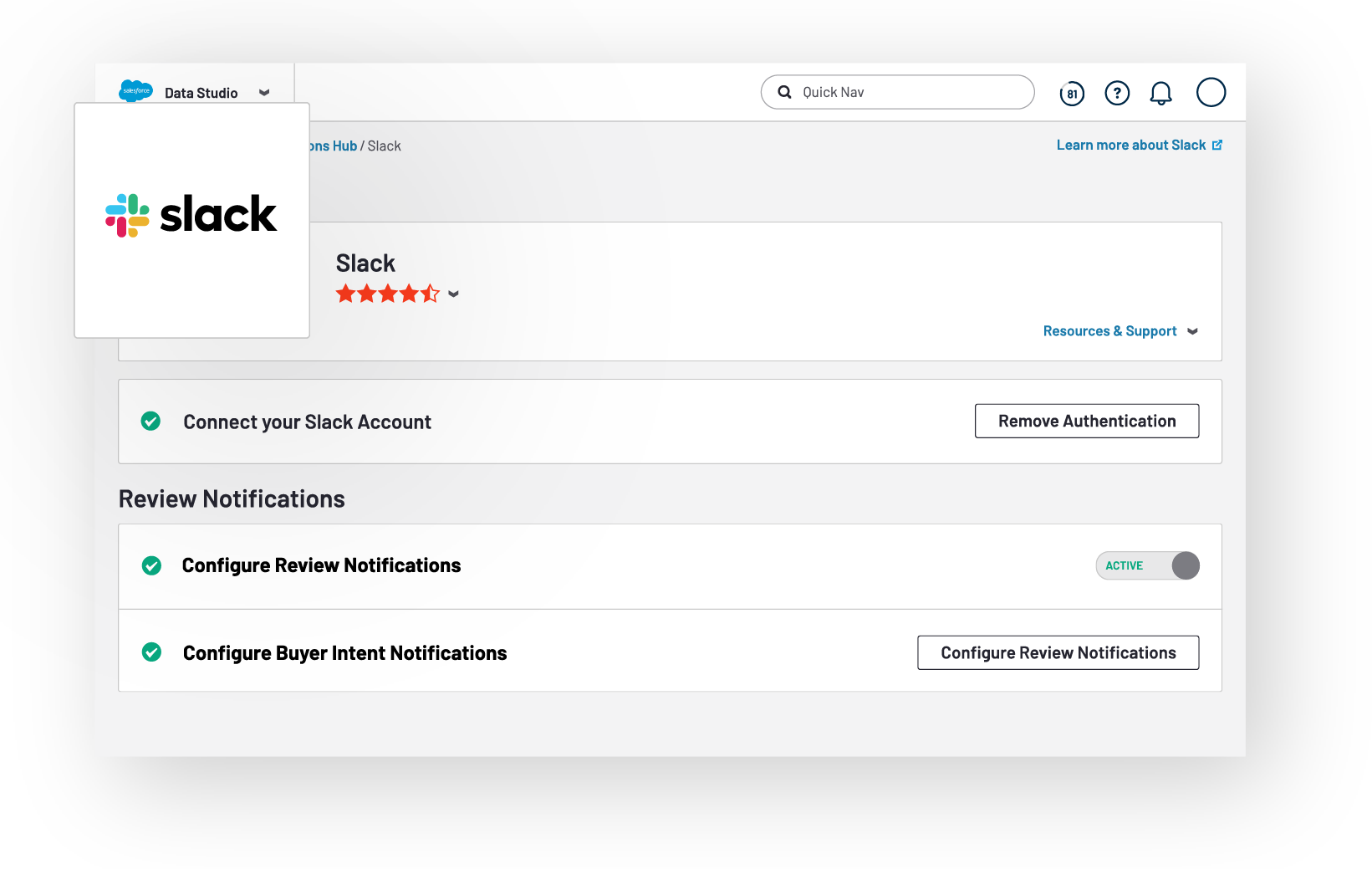Screen dimensions: 1372x869
Task: Click the magnifier icon in Quick Nav
Action: click(x=784, y=92)
